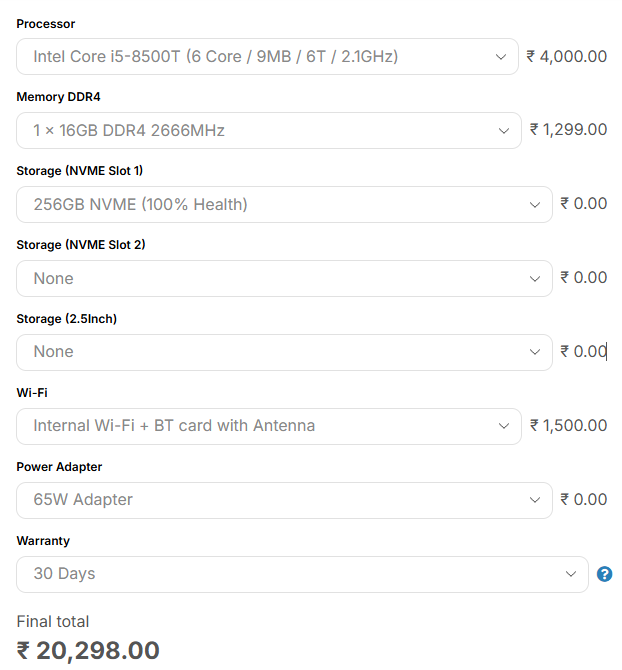Open the Processor dropdown

pos(267,56)
